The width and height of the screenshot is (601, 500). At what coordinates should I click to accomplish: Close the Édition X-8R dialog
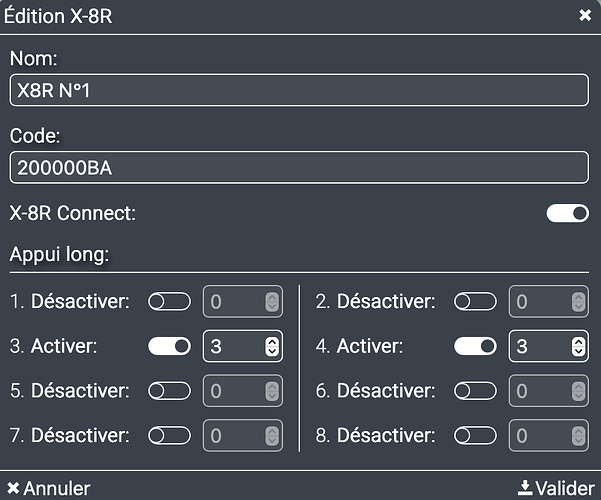[584, 15]
